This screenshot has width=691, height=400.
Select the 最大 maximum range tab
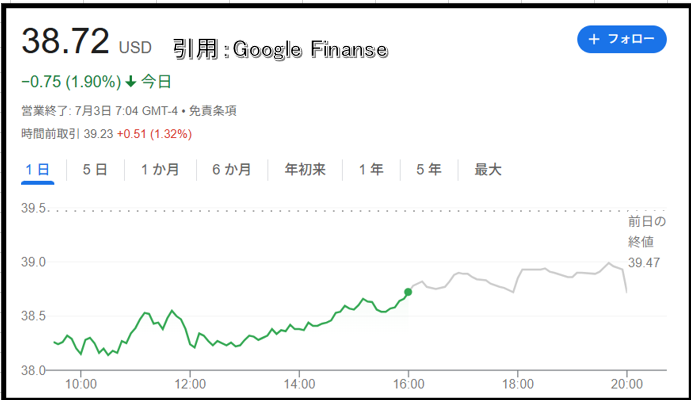tap(488, 170)
